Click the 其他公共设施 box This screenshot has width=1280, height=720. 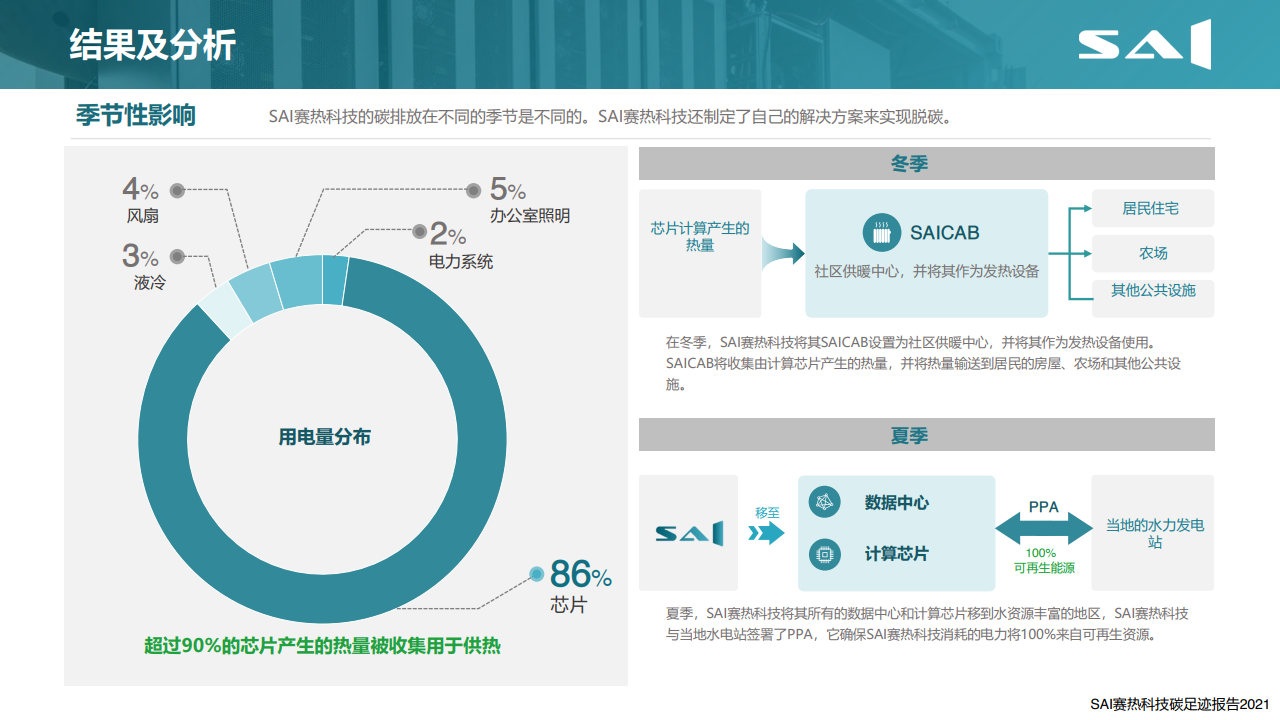(x=1152, y=298)
